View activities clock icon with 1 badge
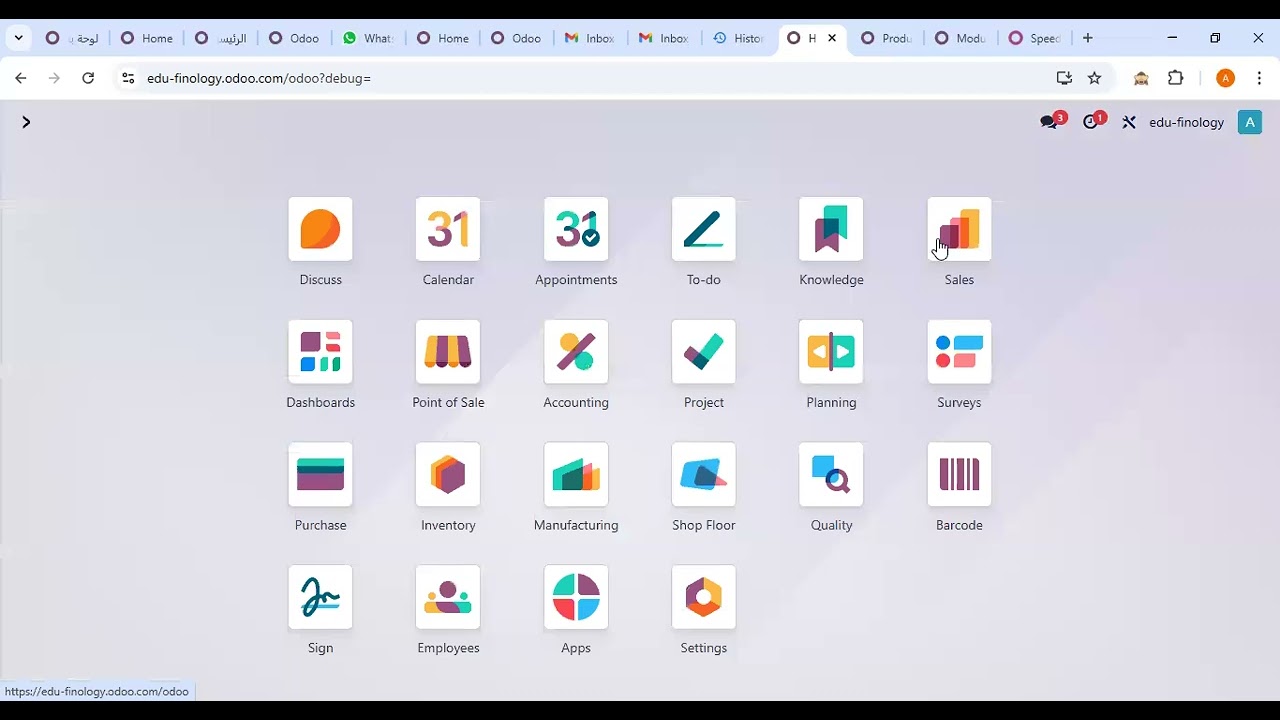This screenshot has height=720, width=1280. pyautogui.click(x=1093, y=122)
